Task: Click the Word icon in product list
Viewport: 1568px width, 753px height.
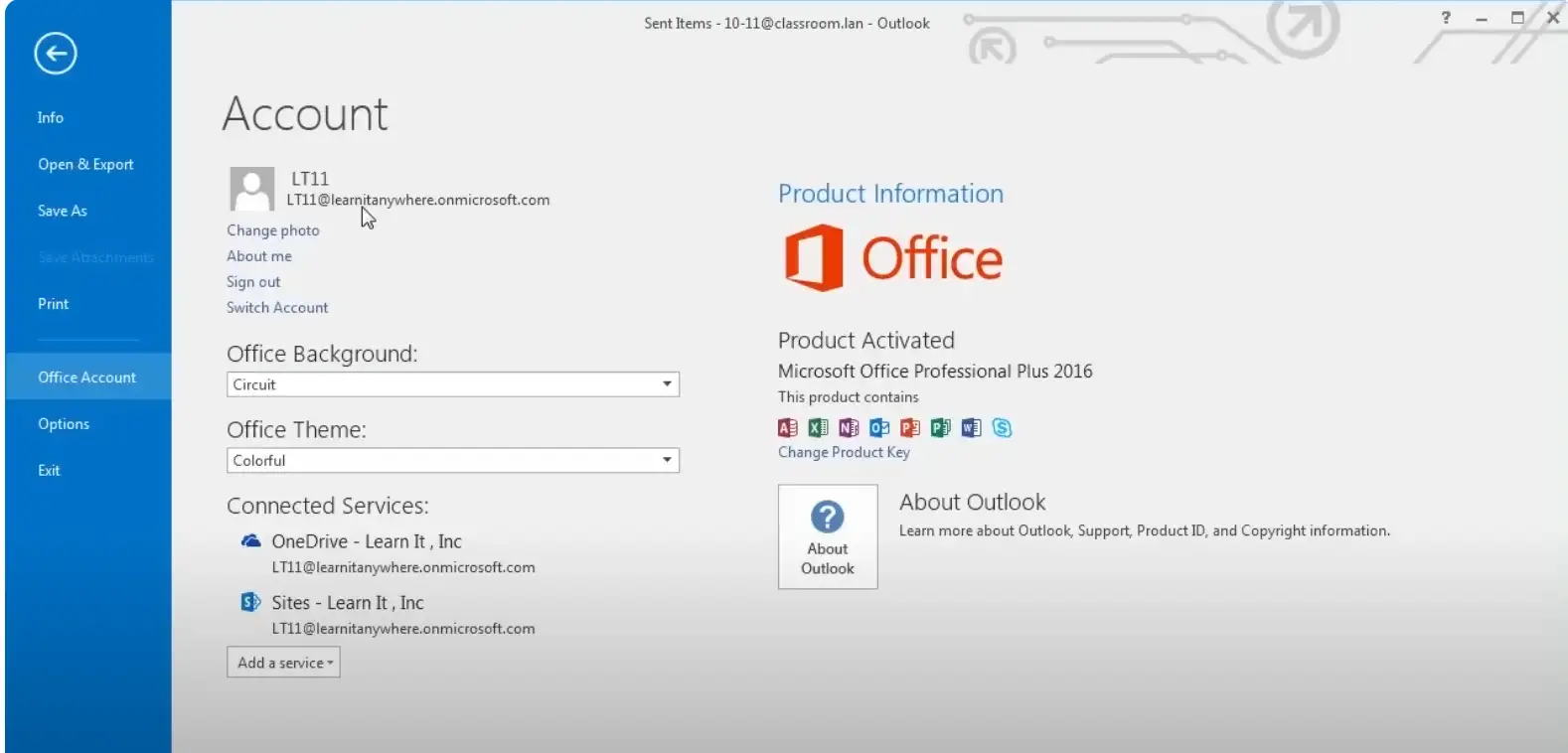Action: pos(971,427)
